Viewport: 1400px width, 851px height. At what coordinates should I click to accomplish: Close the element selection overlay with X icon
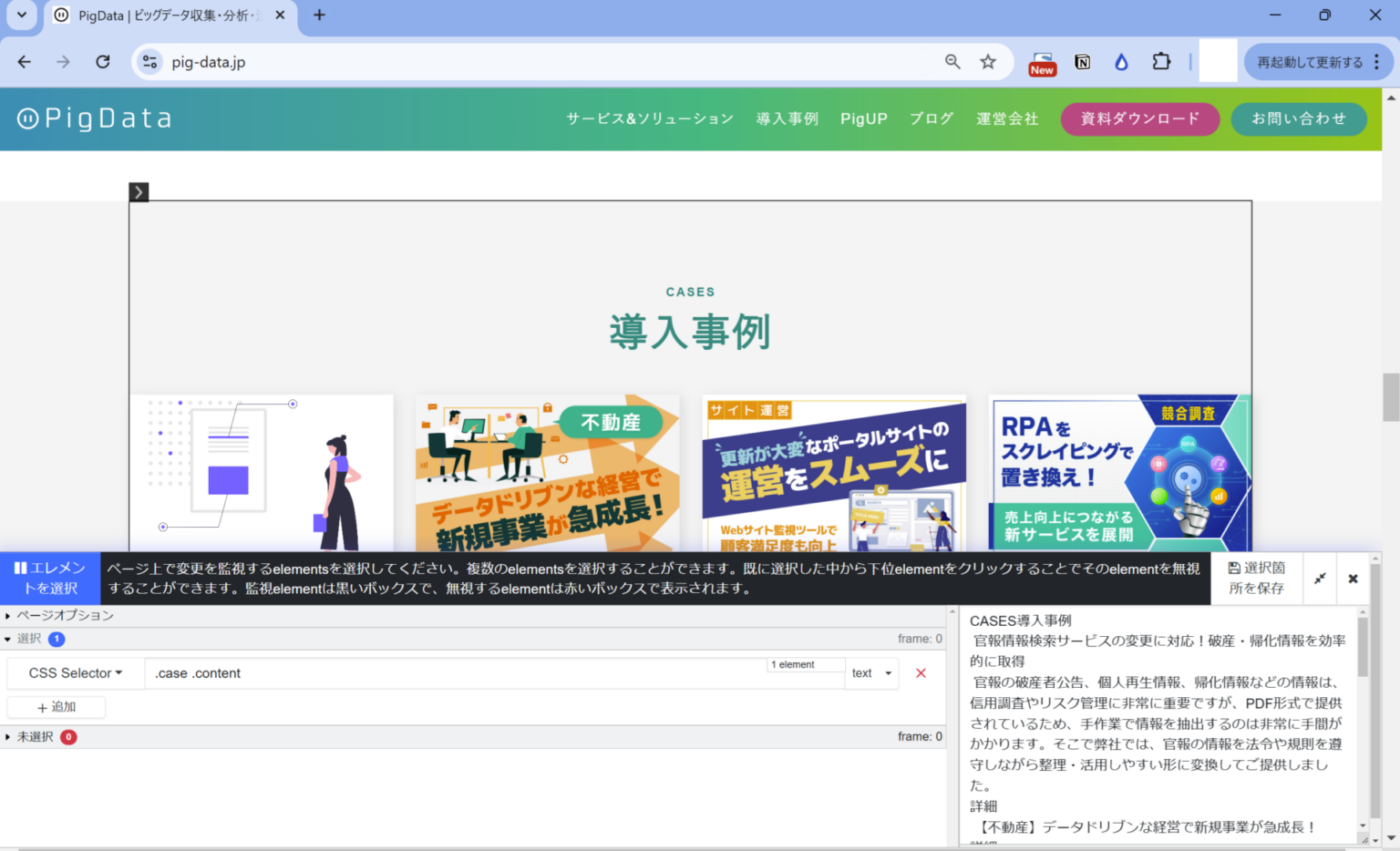click(x=1353, y=578)
